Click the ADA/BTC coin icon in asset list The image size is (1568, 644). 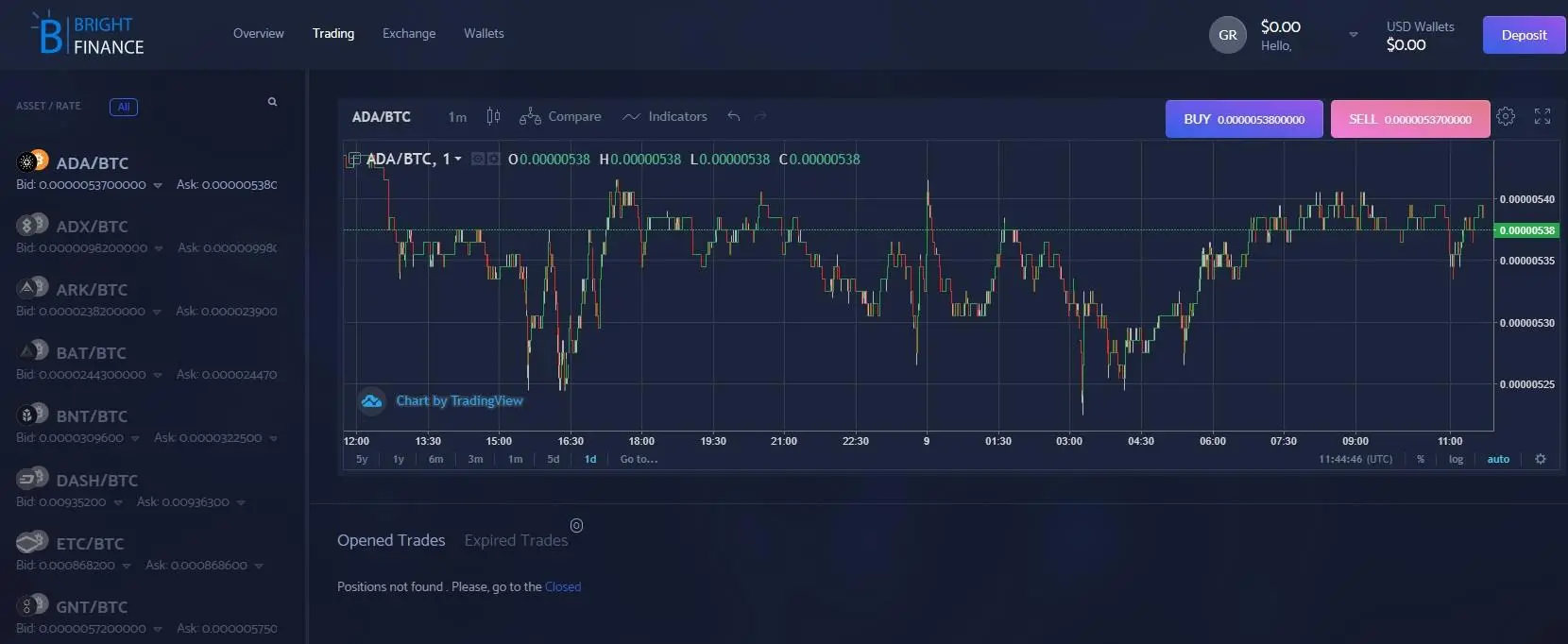click(x=33, y=161)
